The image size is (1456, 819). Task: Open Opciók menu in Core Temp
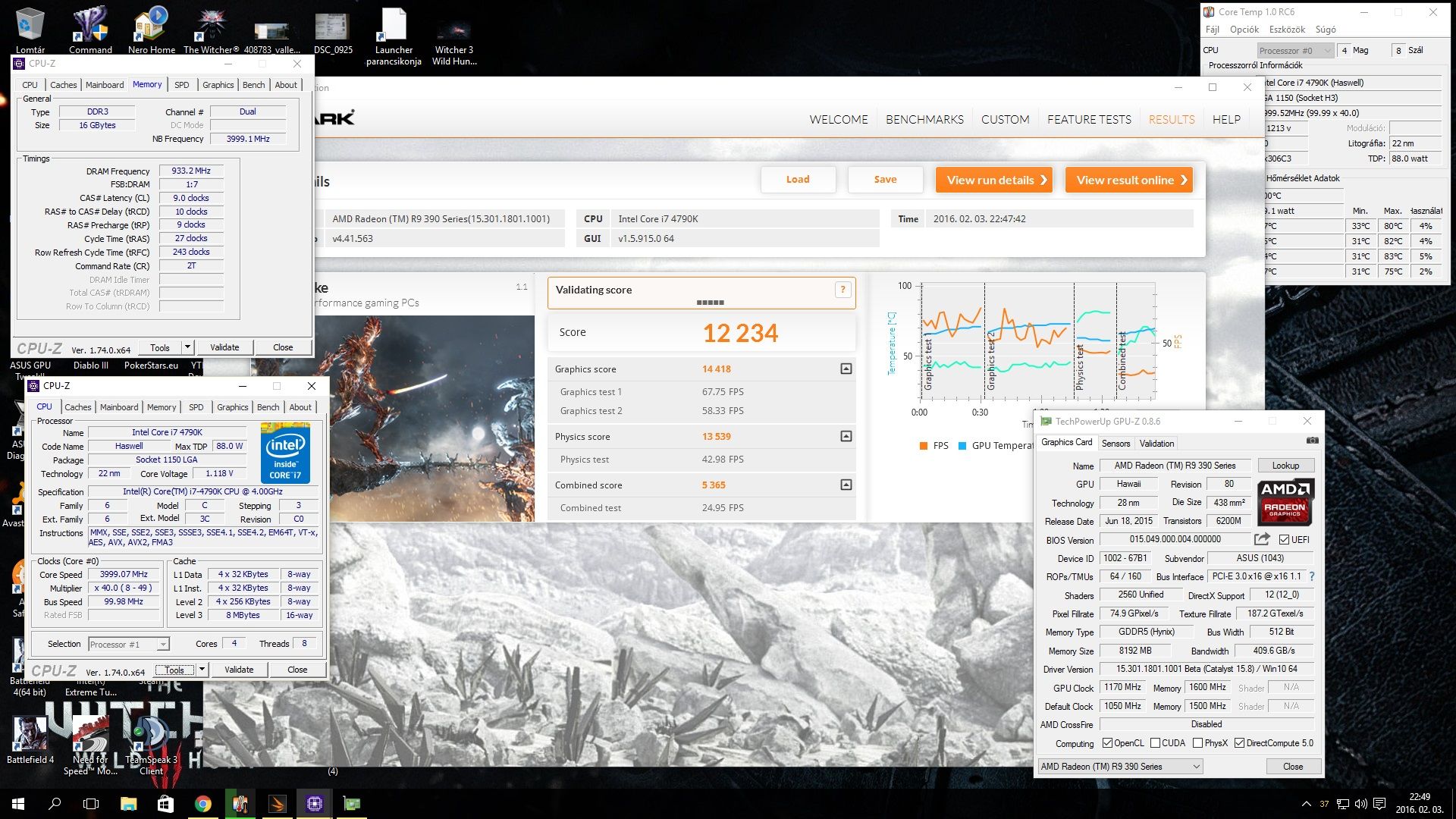(1244, 30)
